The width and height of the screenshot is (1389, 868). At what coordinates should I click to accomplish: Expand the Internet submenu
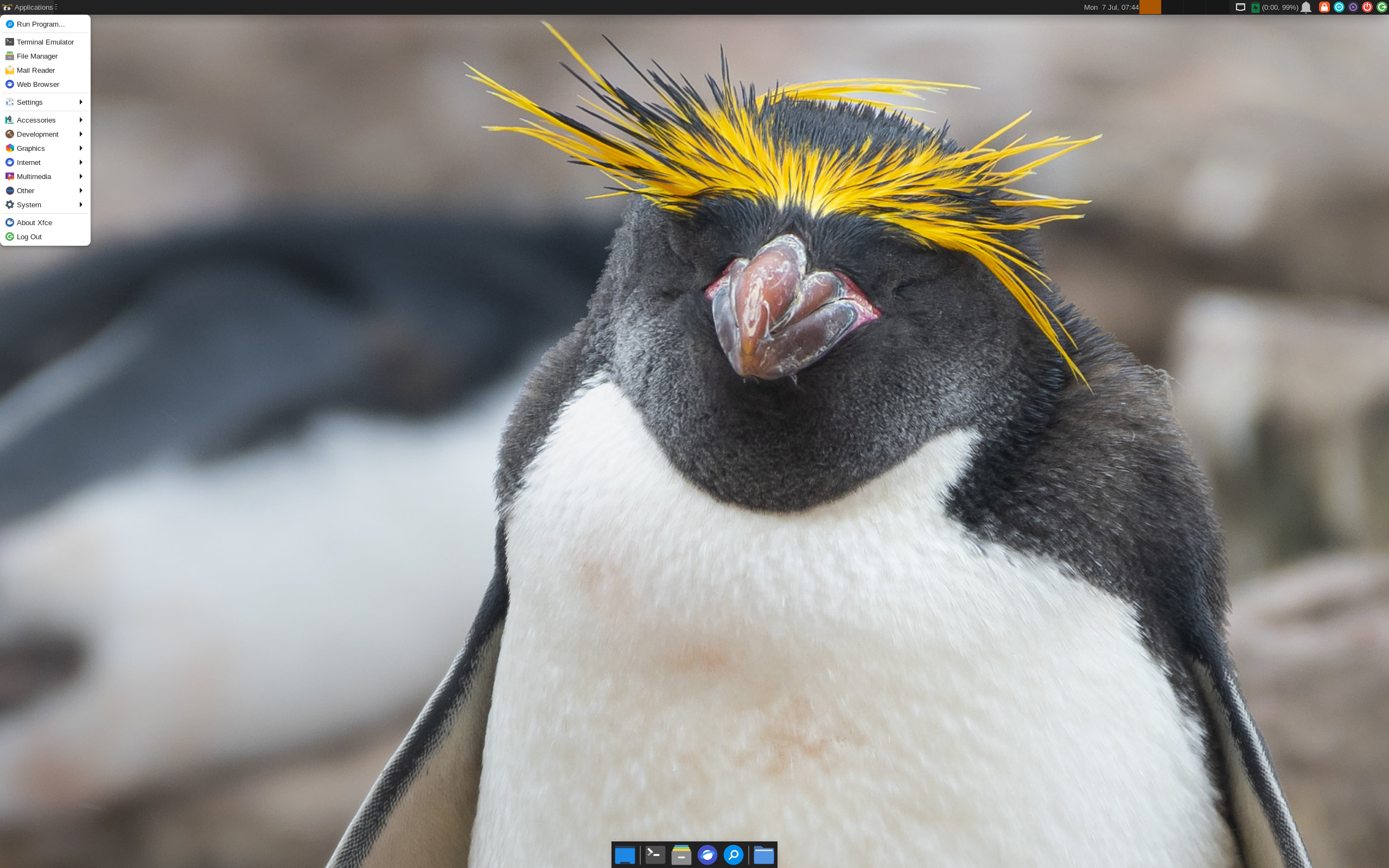[46, 162]
